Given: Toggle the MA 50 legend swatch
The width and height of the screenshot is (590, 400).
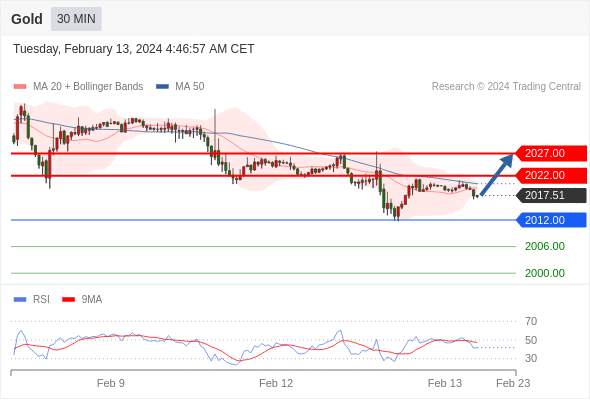Looking at the screenshot, I should click(162, 87).
